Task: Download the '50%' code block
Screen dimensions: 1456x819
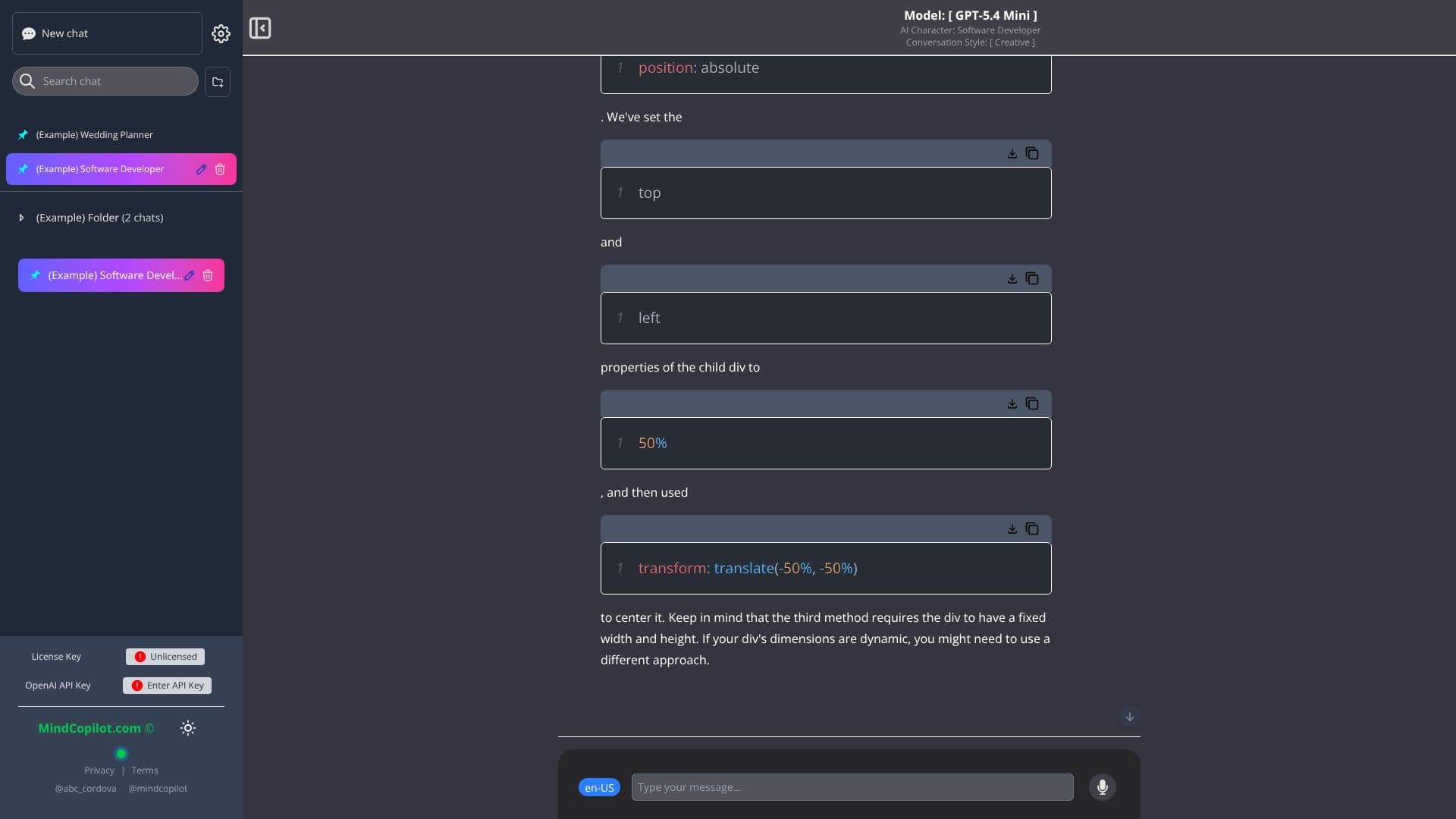Action: point(1012,403)
